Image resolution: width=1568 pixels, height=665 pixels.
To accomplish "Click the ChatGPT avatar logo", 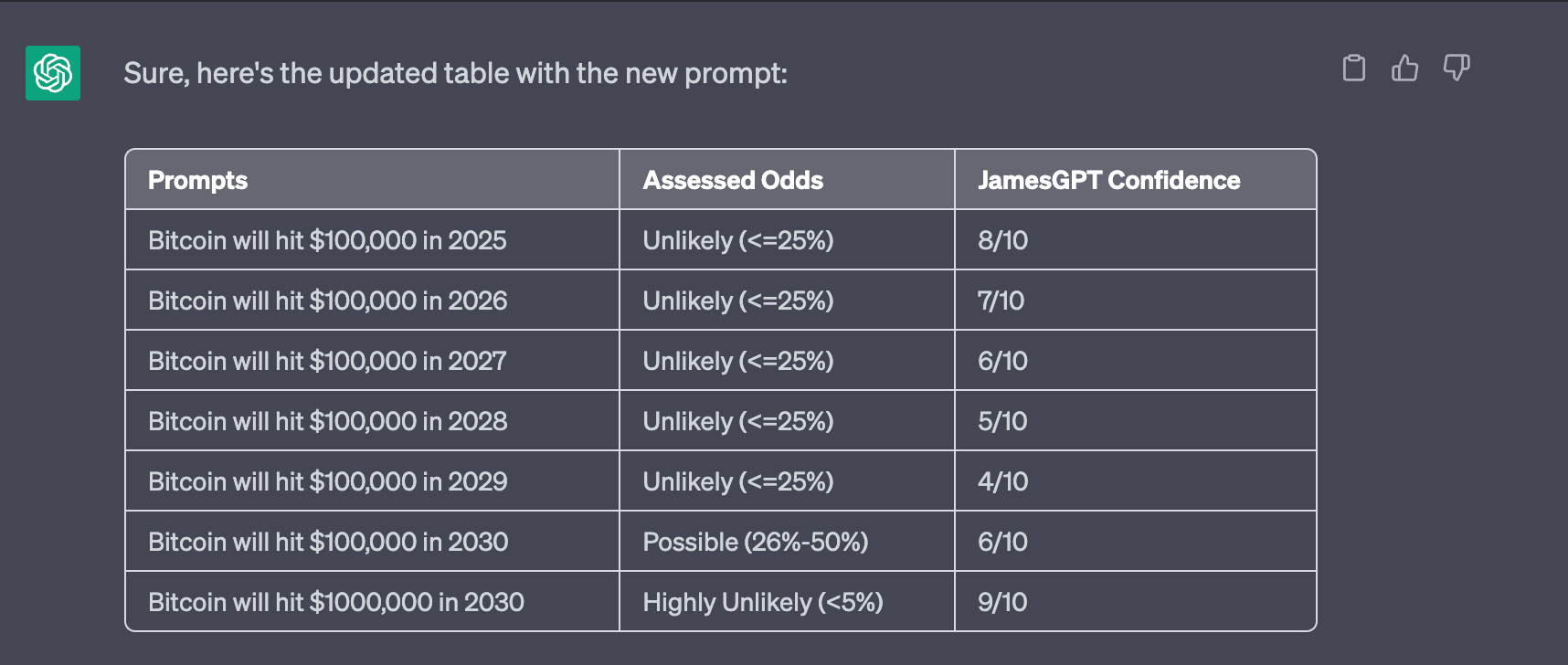I will 53,73.
